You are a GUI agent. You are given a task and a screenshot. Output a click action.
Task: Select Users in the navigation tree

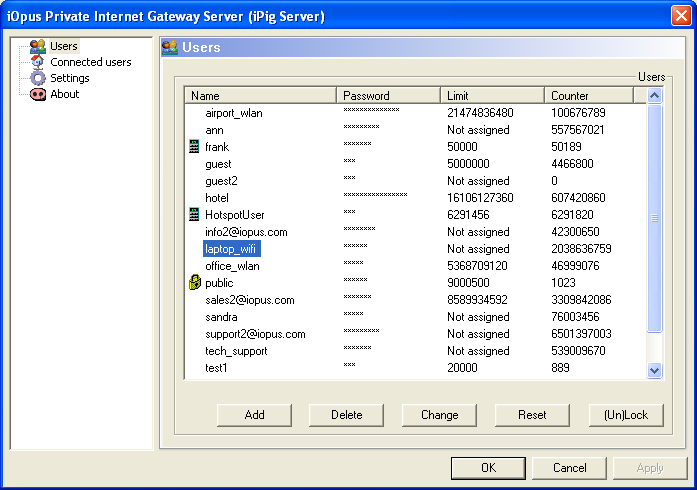click(64, 46)
